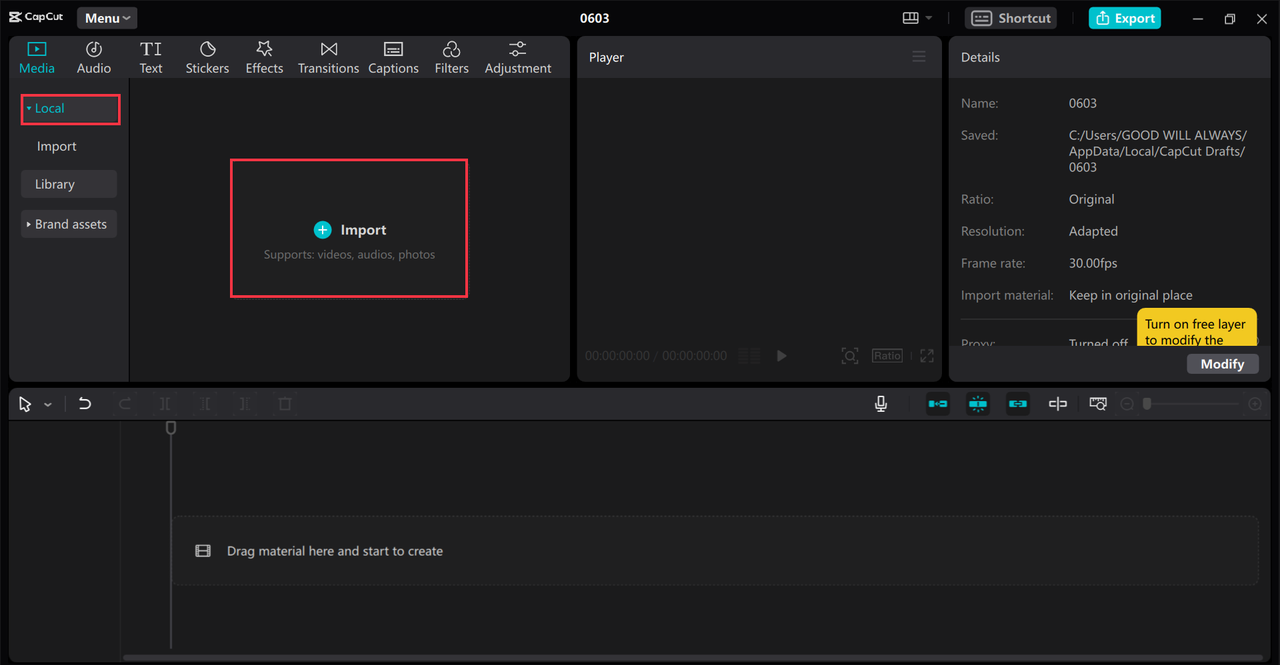Switch to the Effects tab
Screen dimensions: 1280x665
point(264,58)
